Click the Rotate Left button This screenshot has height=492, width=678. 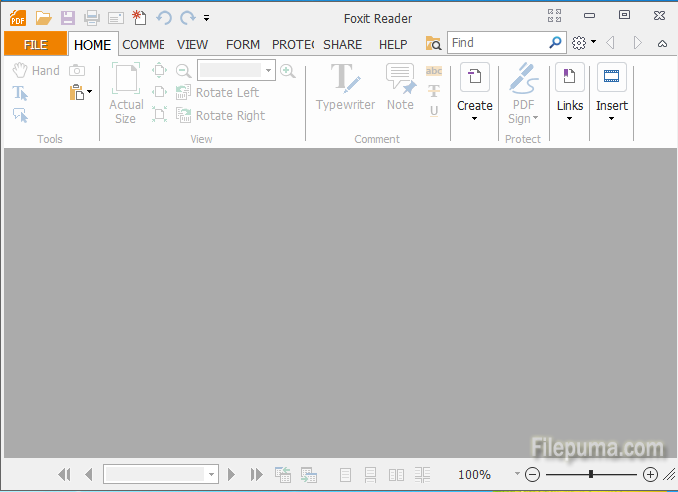[218, 92]
